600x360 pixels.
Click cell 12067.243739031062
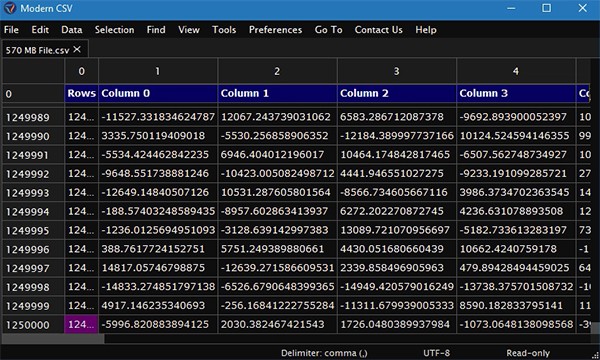point(277,117)
